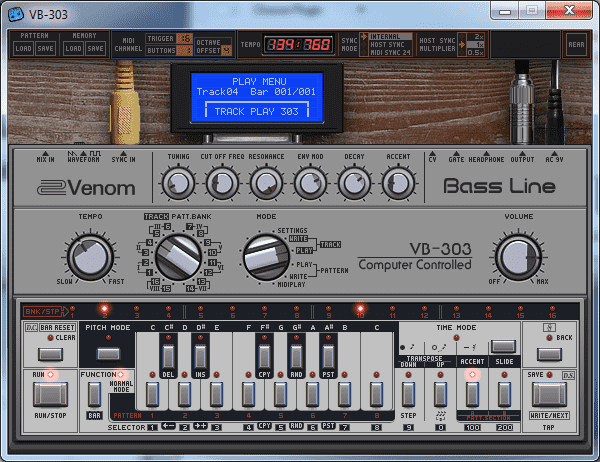
Task: Click the ENV MOD knob
Action: 310,183
